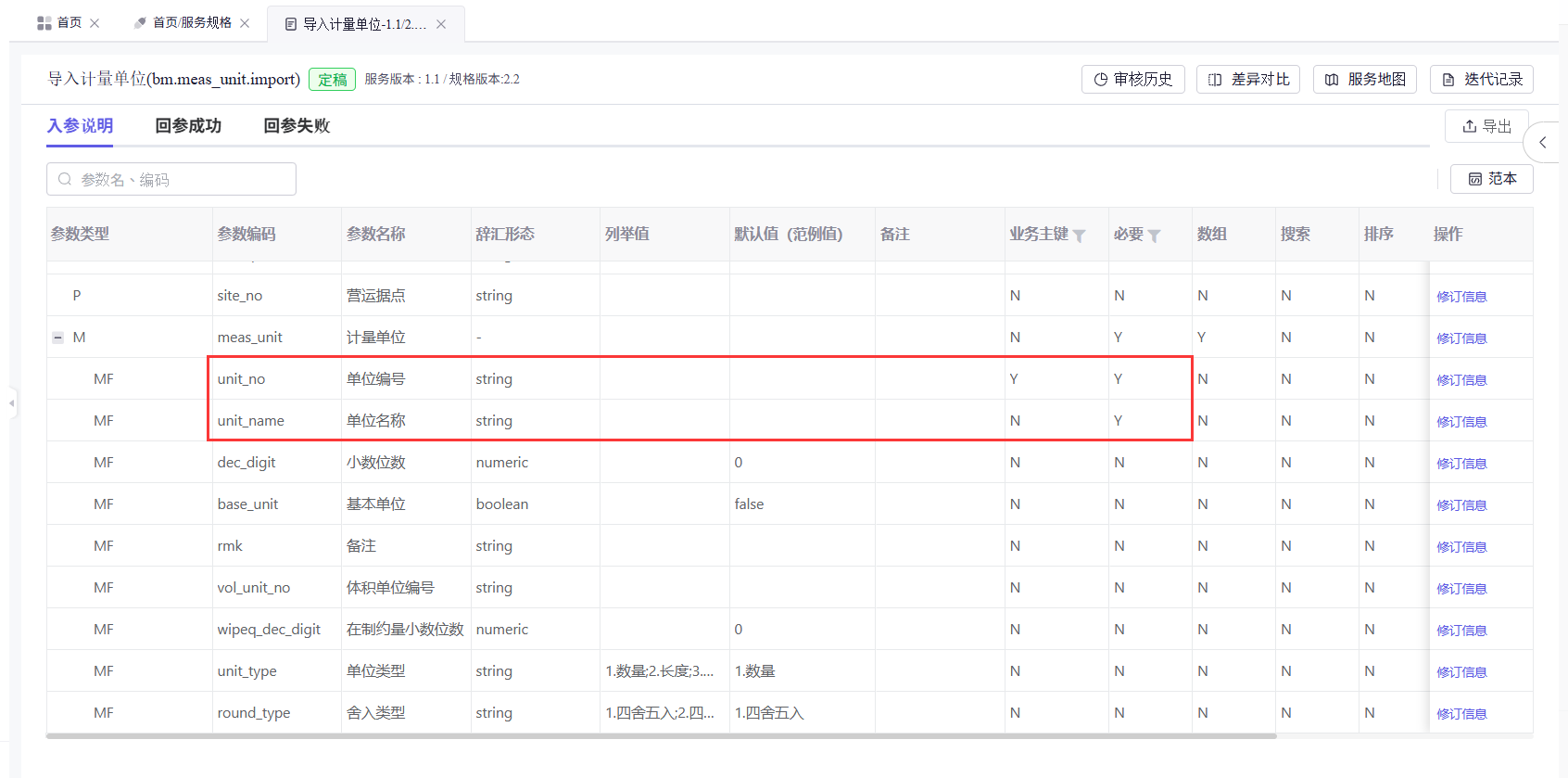Toggle the left sidebar collapse handle
This screenshot has width=1568, height=778.
(12, 403)
